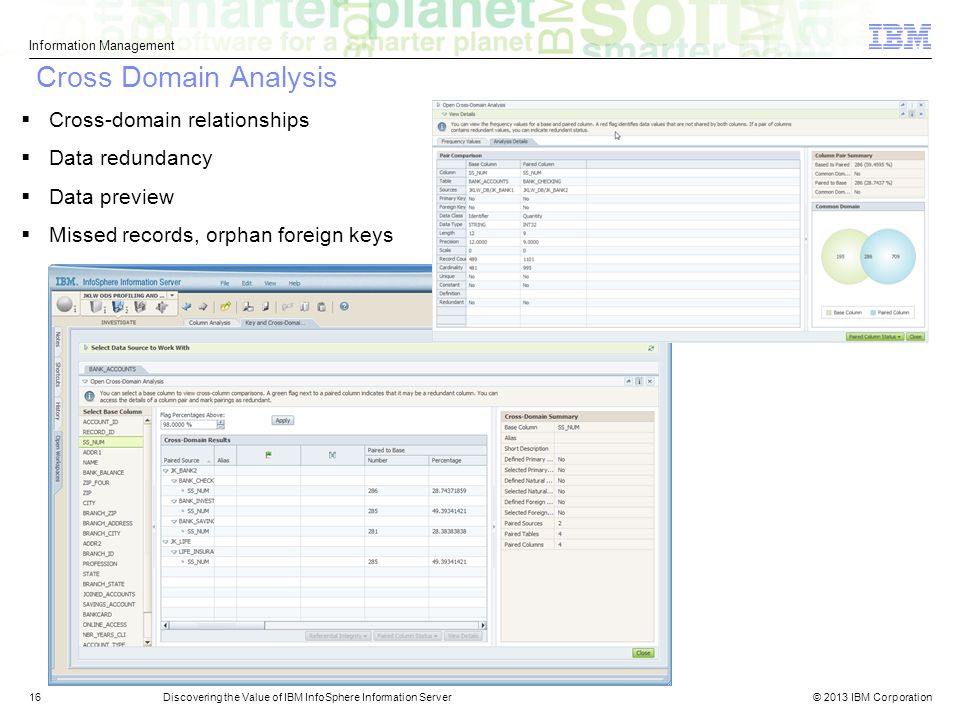Open the Develop pillar icon next to Investigate

click(140, 306)
